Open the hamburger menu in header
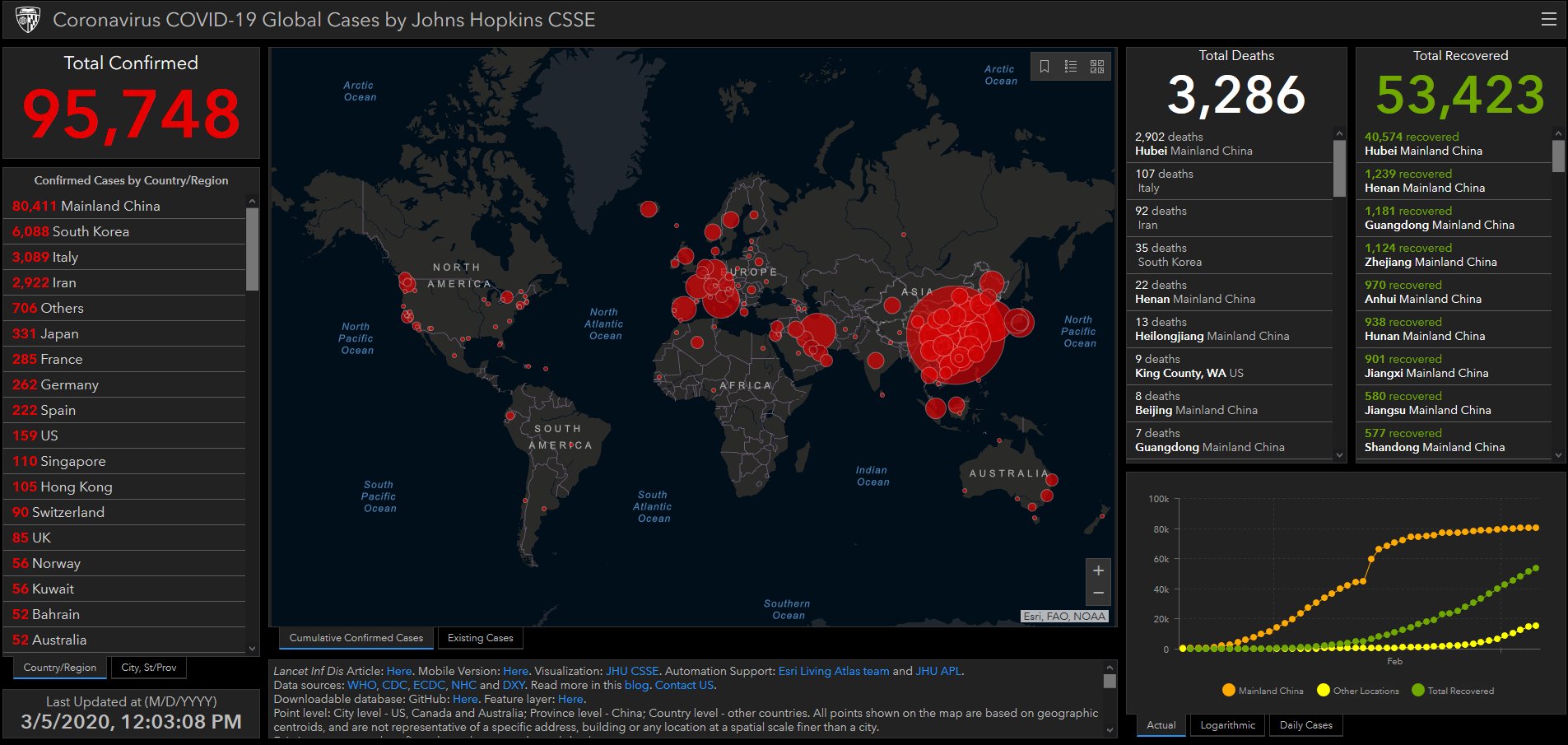 pos(1548,19)
